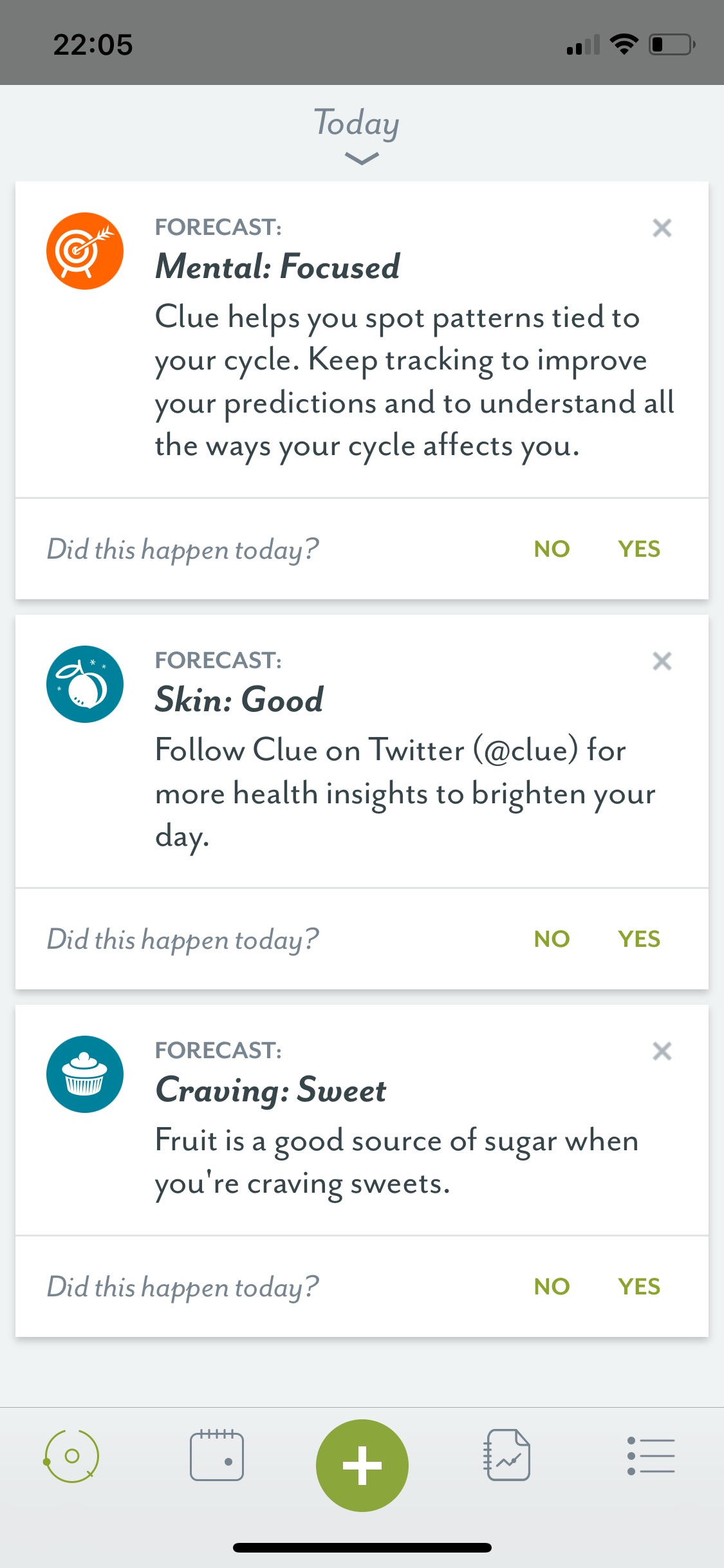Dismiss the Skin: Good forecast card
The width and height of the screenshot is (724, 1568).
(x=662, y=661)
